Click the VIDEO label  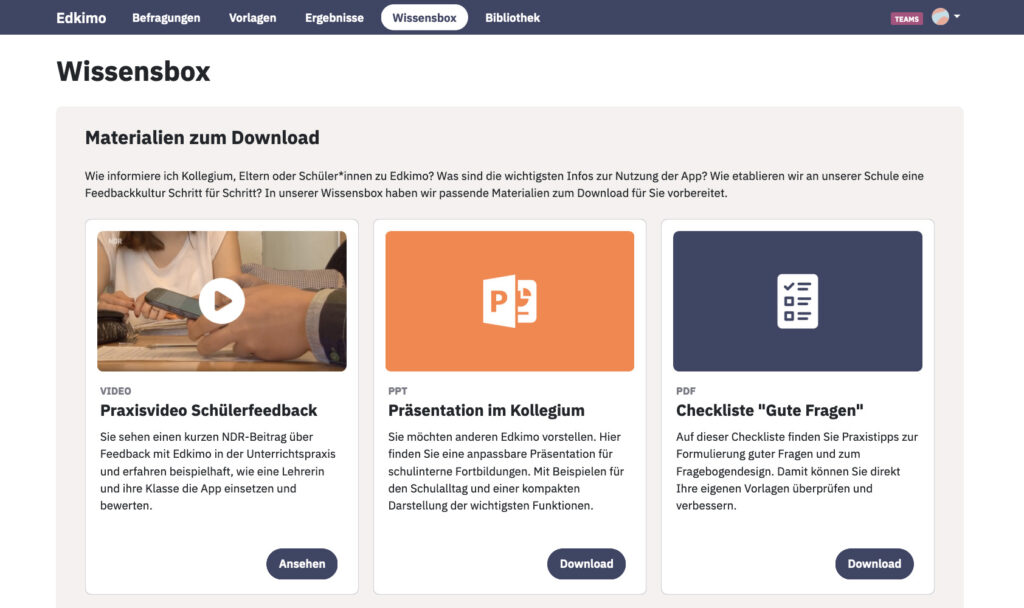(116, 391)
